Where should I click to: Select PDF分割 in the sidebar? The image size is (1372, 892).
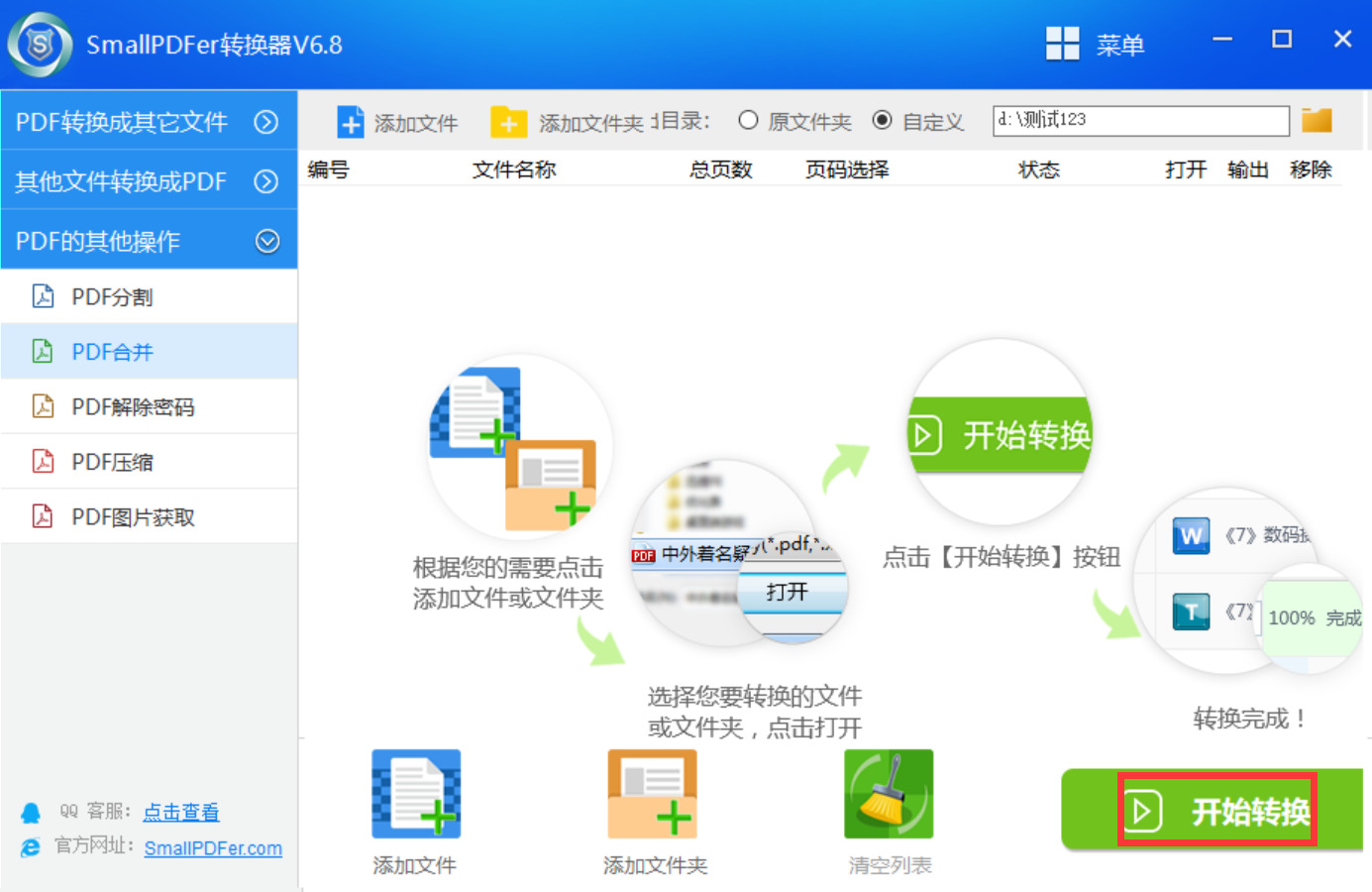pos(149,296)
